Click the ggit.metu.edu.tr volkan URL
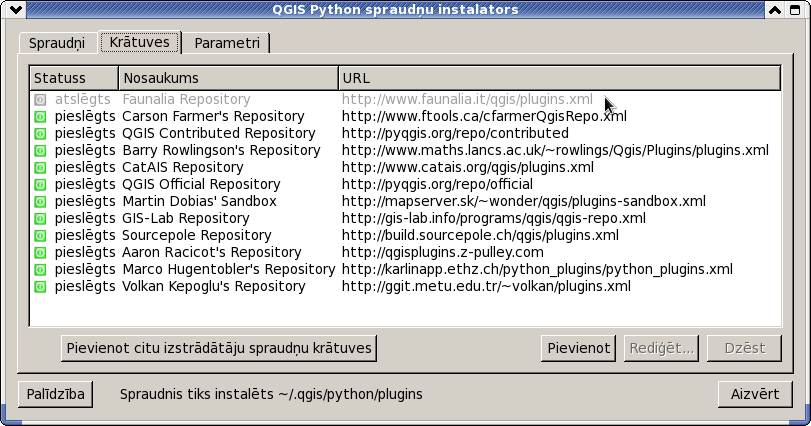This screenshot has height=426, width=811. point(486,286)
